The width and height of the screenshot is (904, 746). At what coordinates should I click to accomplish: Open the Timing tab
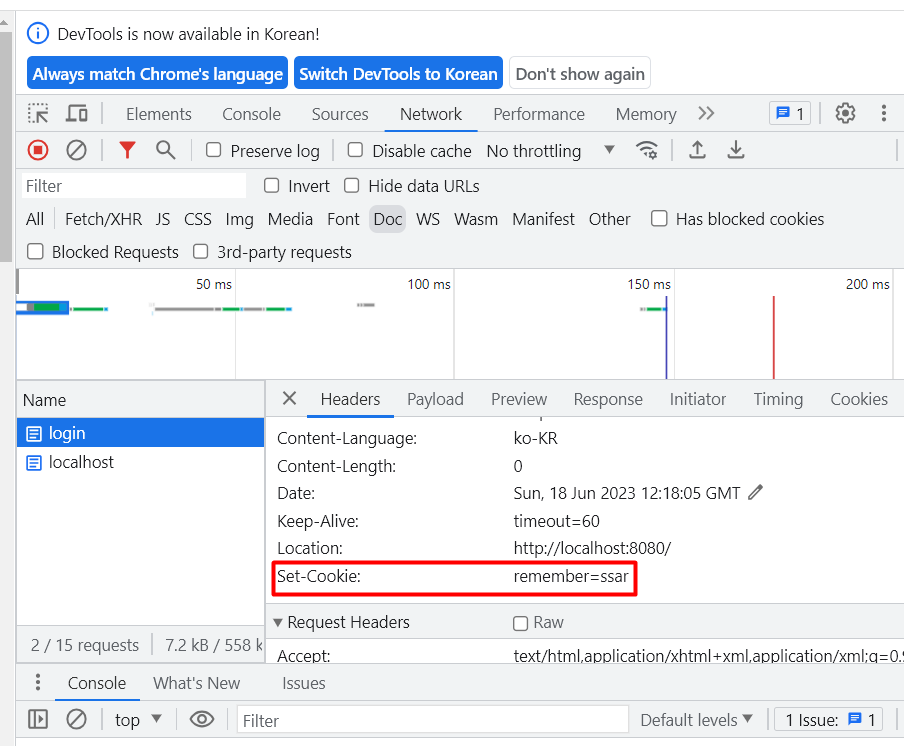coord(778,399)
